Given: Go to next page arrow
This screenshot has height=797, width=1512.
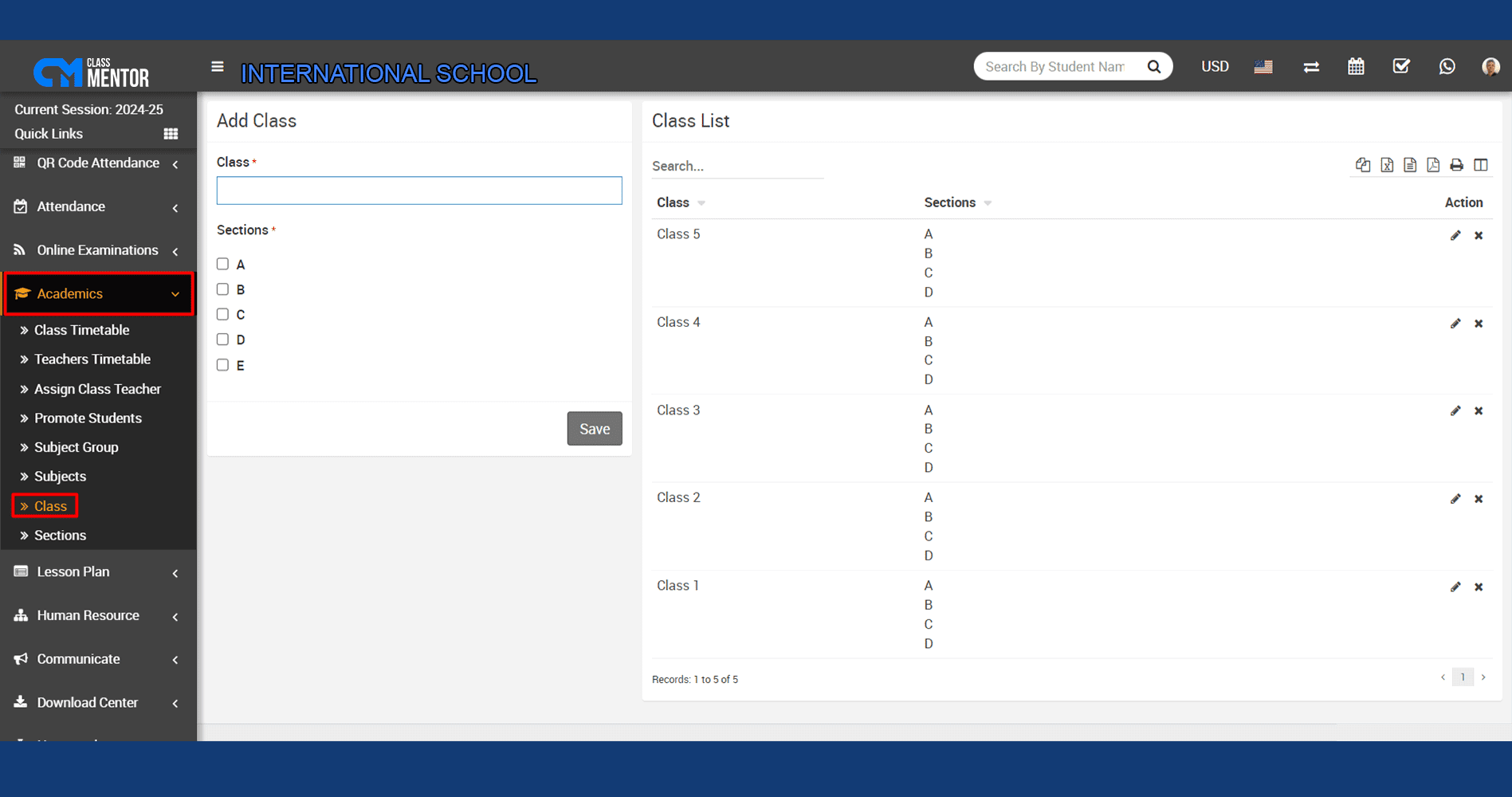Looking at the screenshot, I should tap(1483, 677).
